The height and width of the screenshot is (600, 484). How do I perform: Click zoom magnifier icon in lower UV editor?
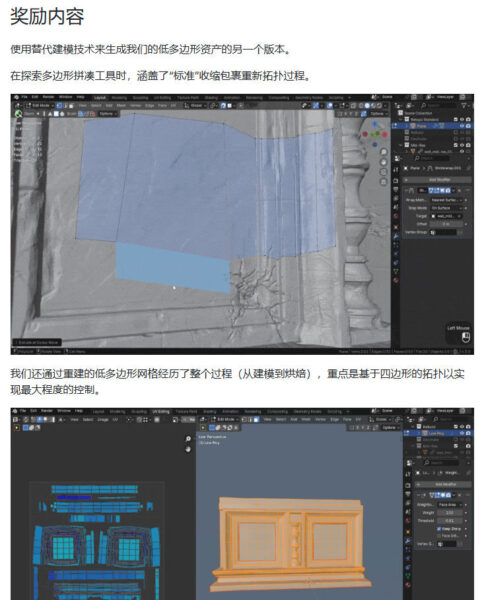[x=188, y=439]
